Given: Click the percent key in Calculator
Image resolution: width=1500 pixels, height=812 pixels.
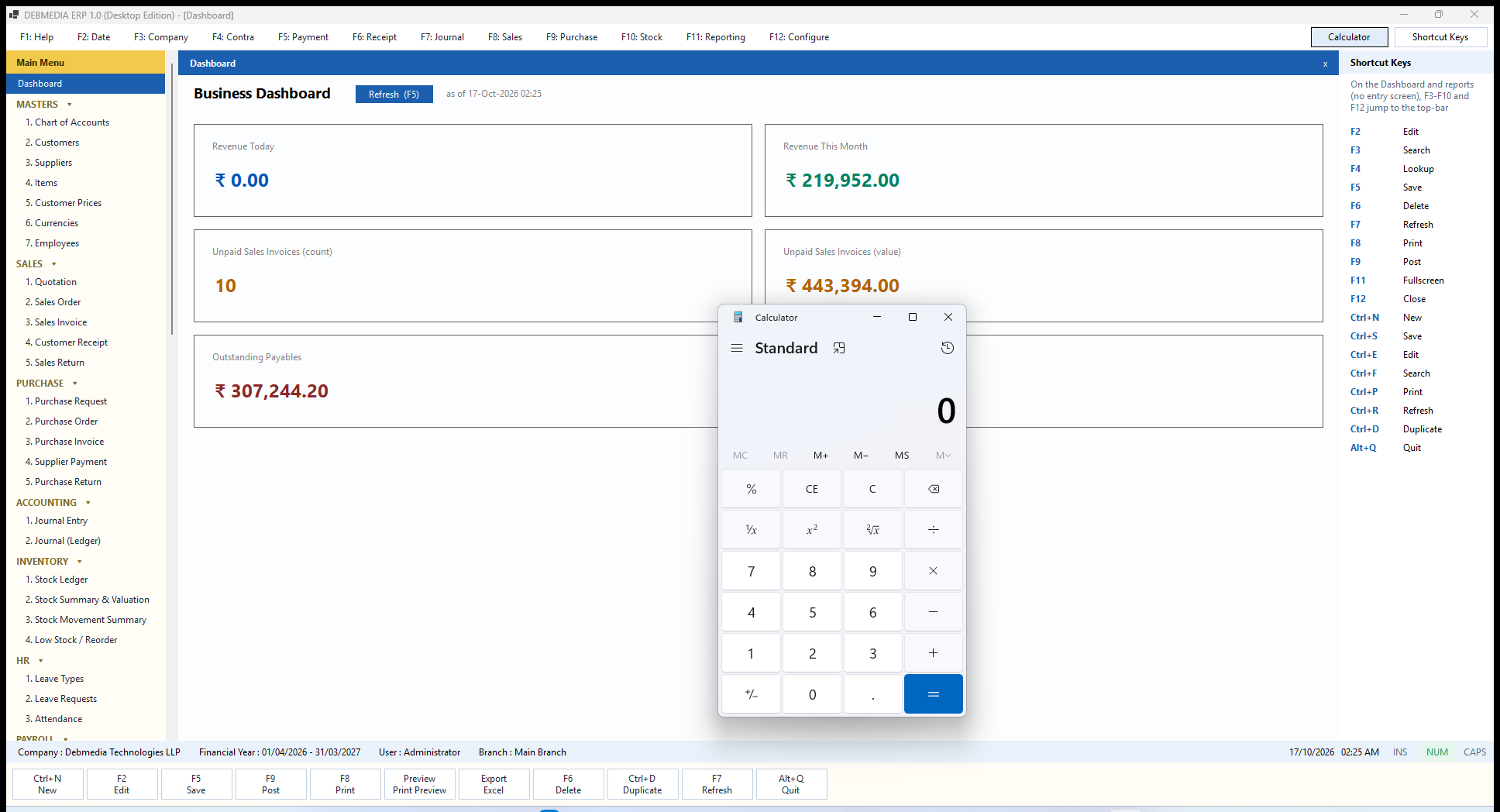Looking at the screenshot, I should coord(752,489).
